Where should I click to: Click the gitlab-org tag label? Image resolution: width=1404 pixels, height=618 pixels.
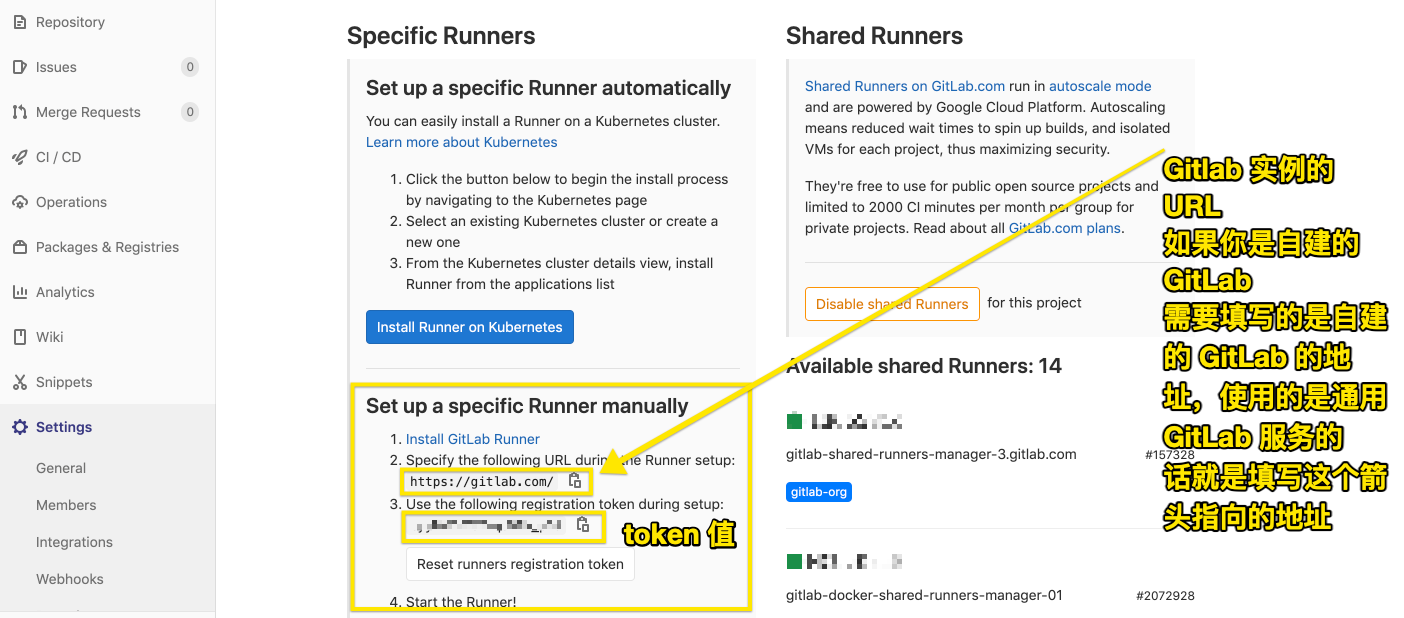pyautogui.click(x=819, y=492)
